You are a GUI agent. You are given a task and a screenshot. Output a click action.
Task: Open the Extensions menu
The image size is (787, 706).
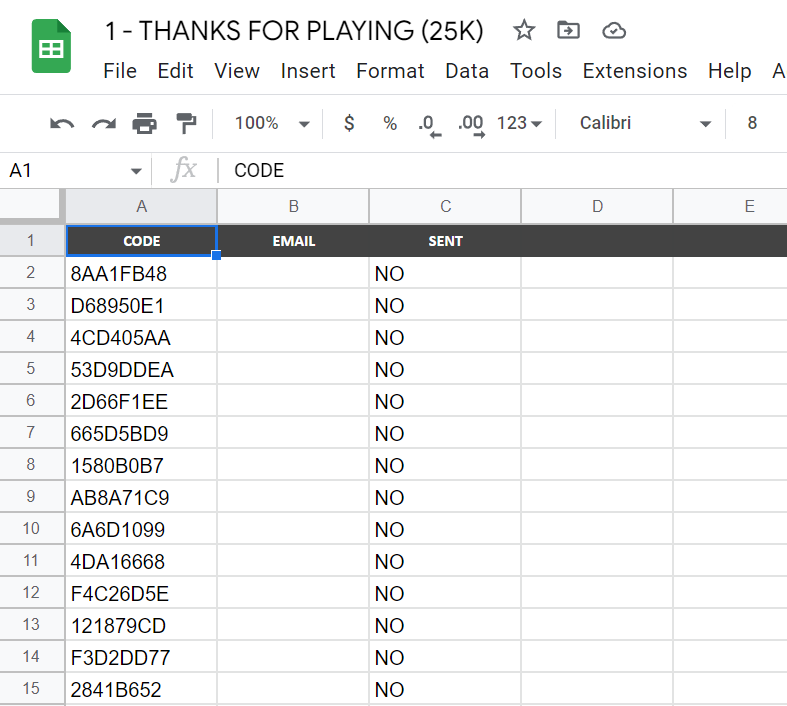634,71
